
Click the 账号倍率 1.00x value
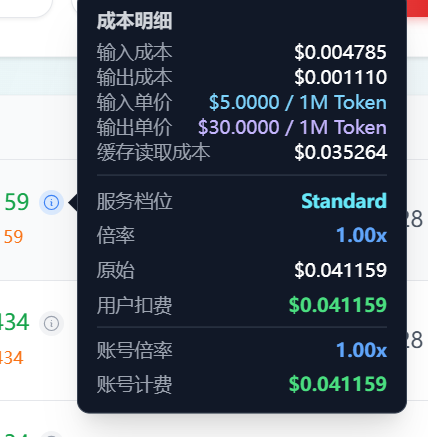pyautogui.click(x=362, y=350)
